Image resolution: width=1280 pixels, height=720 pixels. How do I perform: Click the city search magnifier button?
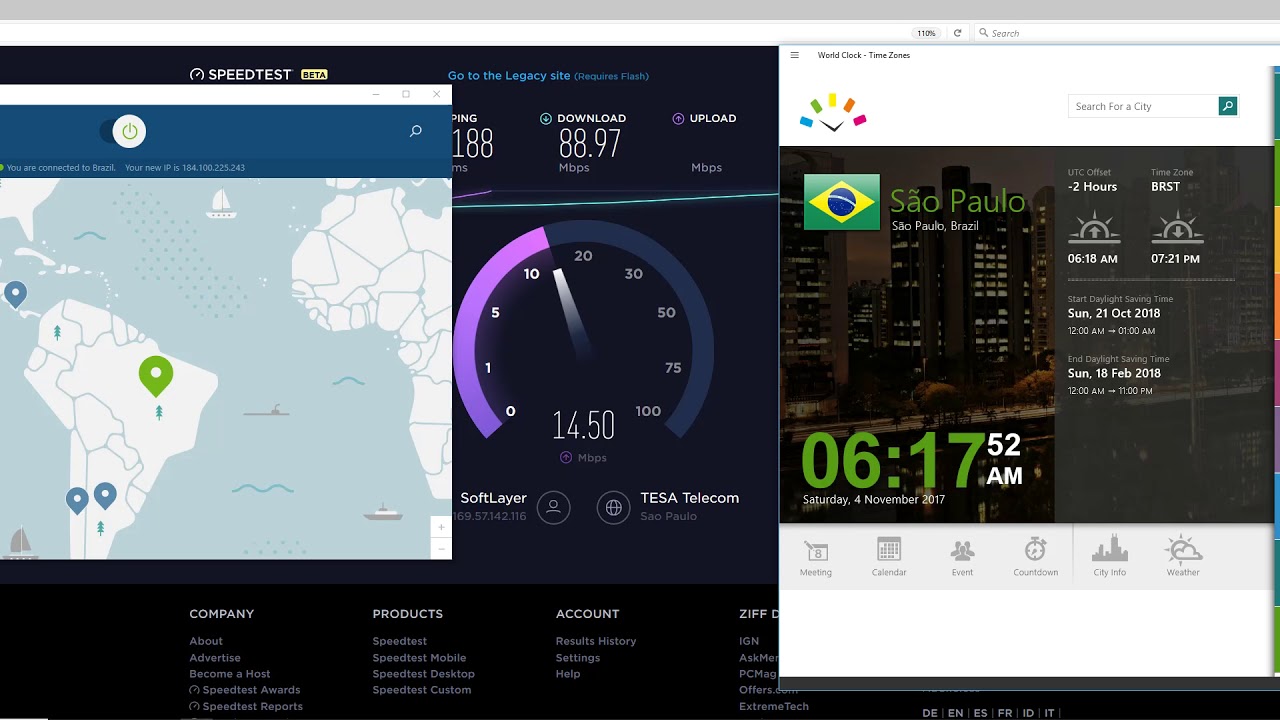point(1228,106)
